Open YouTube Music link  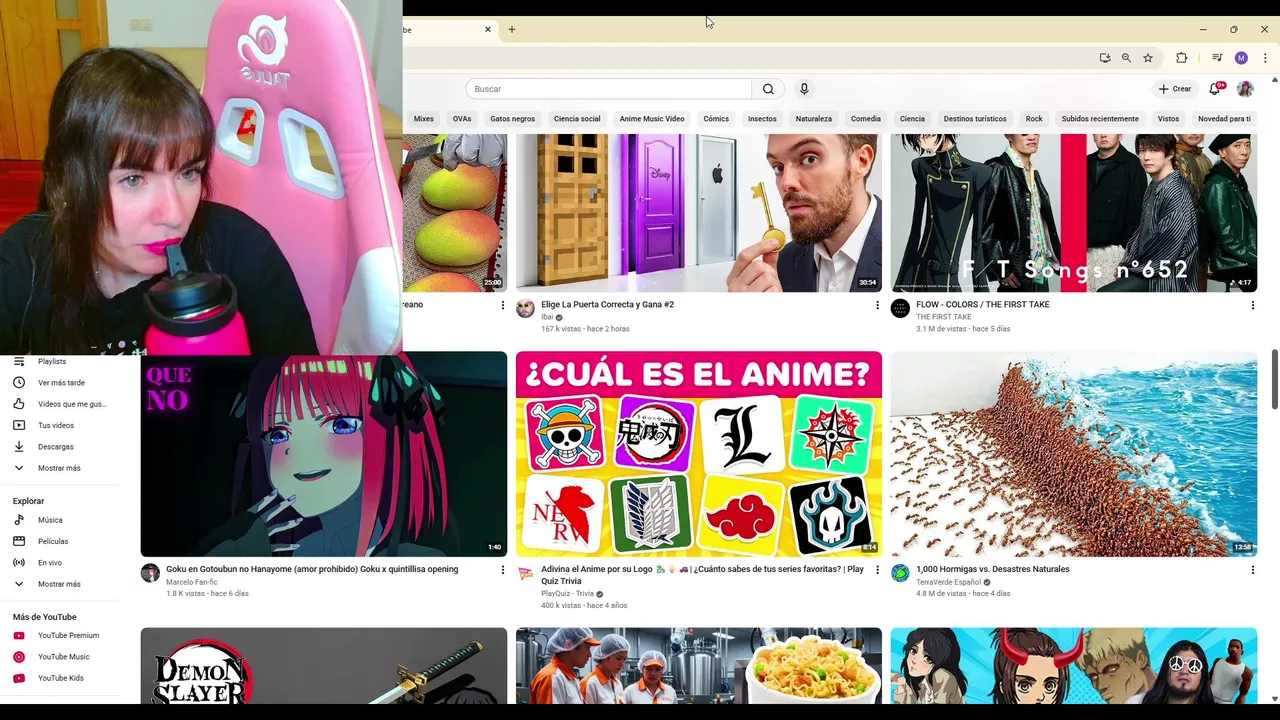pyautogui.click(x=62, y=657)
